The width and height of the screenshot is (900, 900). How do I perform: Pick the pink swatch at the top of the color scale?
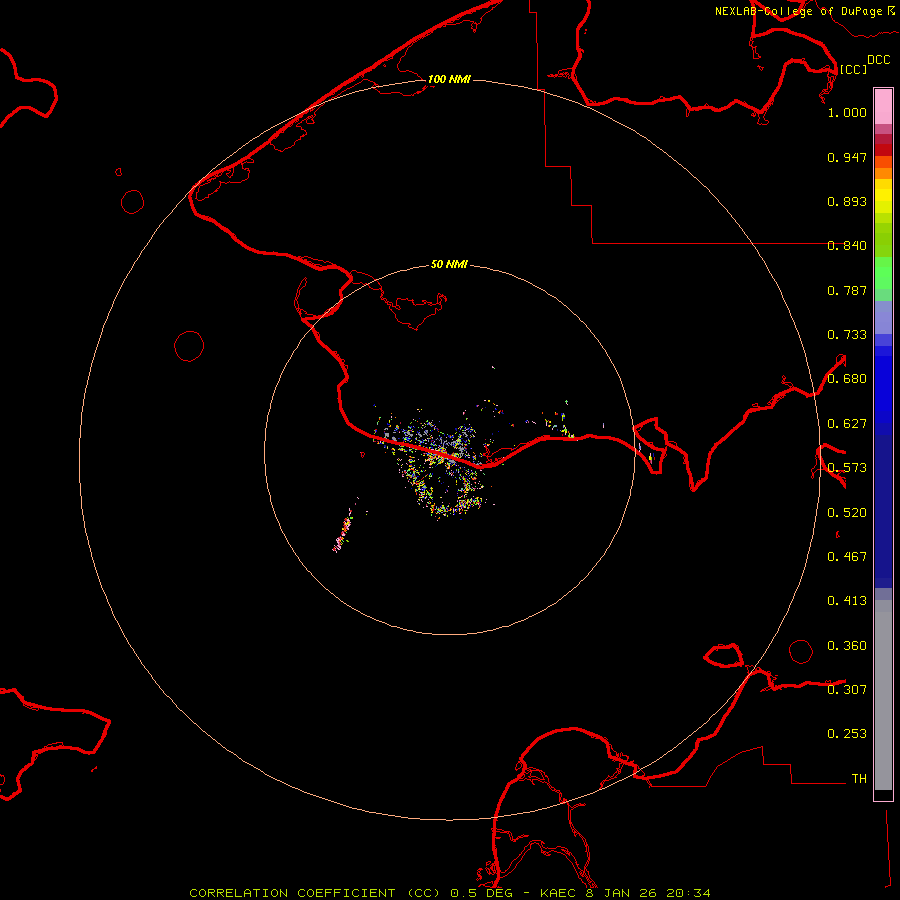[883, 105]
